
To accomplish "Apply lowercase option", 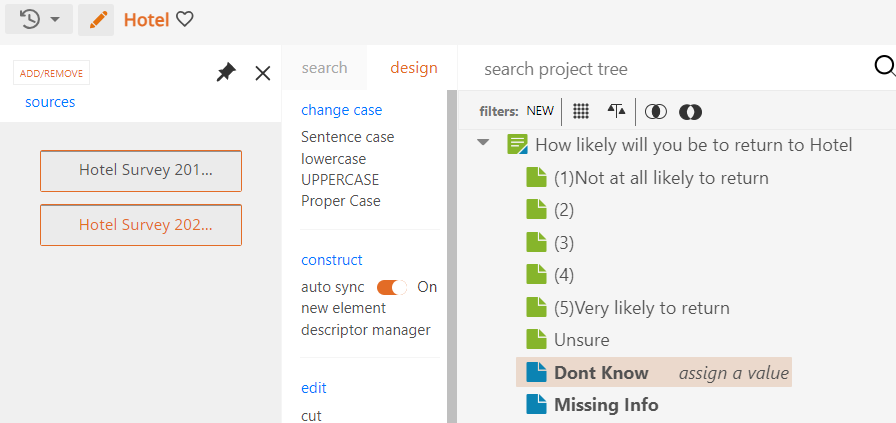I will coord(334,159).
